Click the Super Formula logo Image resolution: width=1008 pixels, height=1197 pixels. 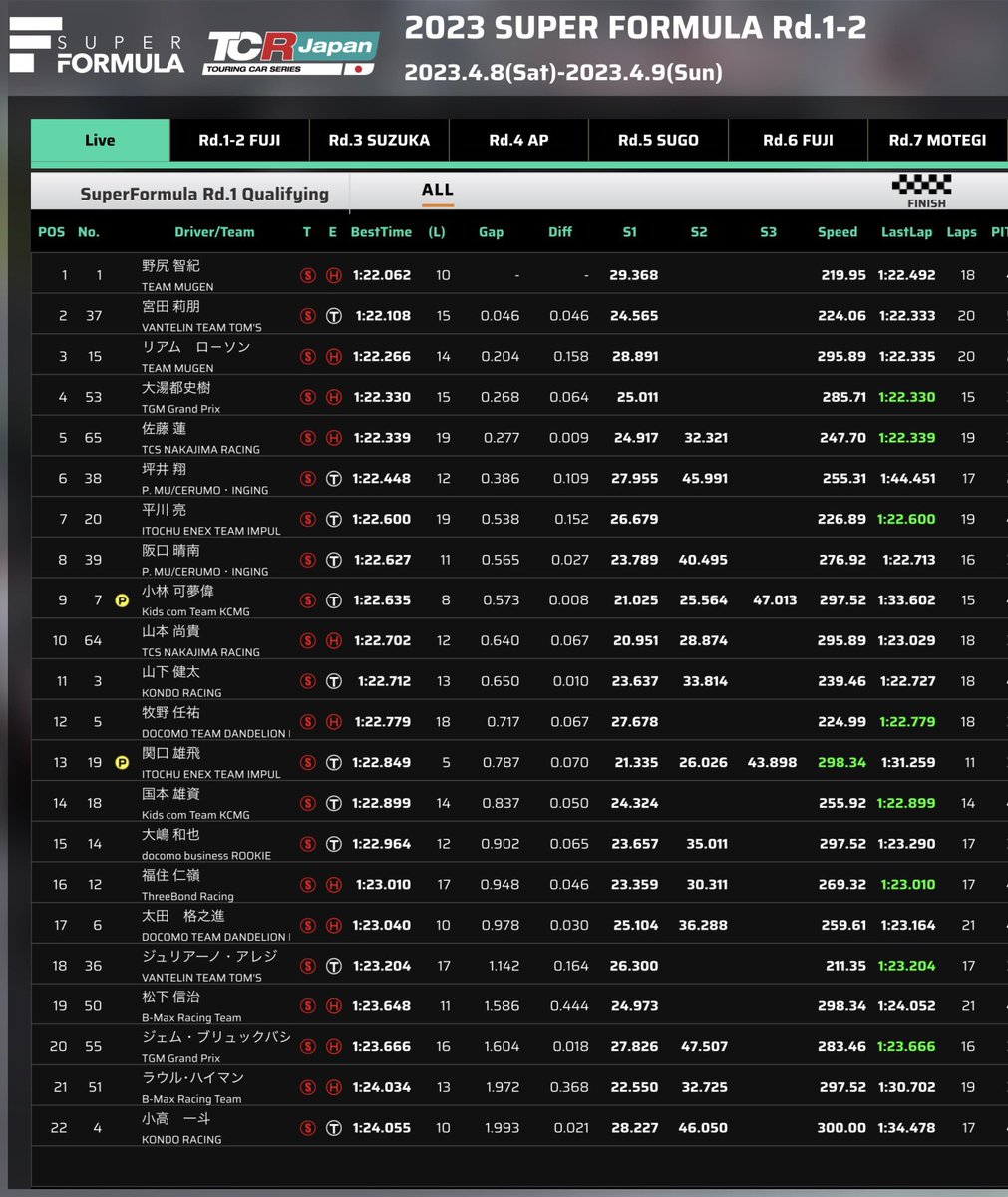click(97, 47)
